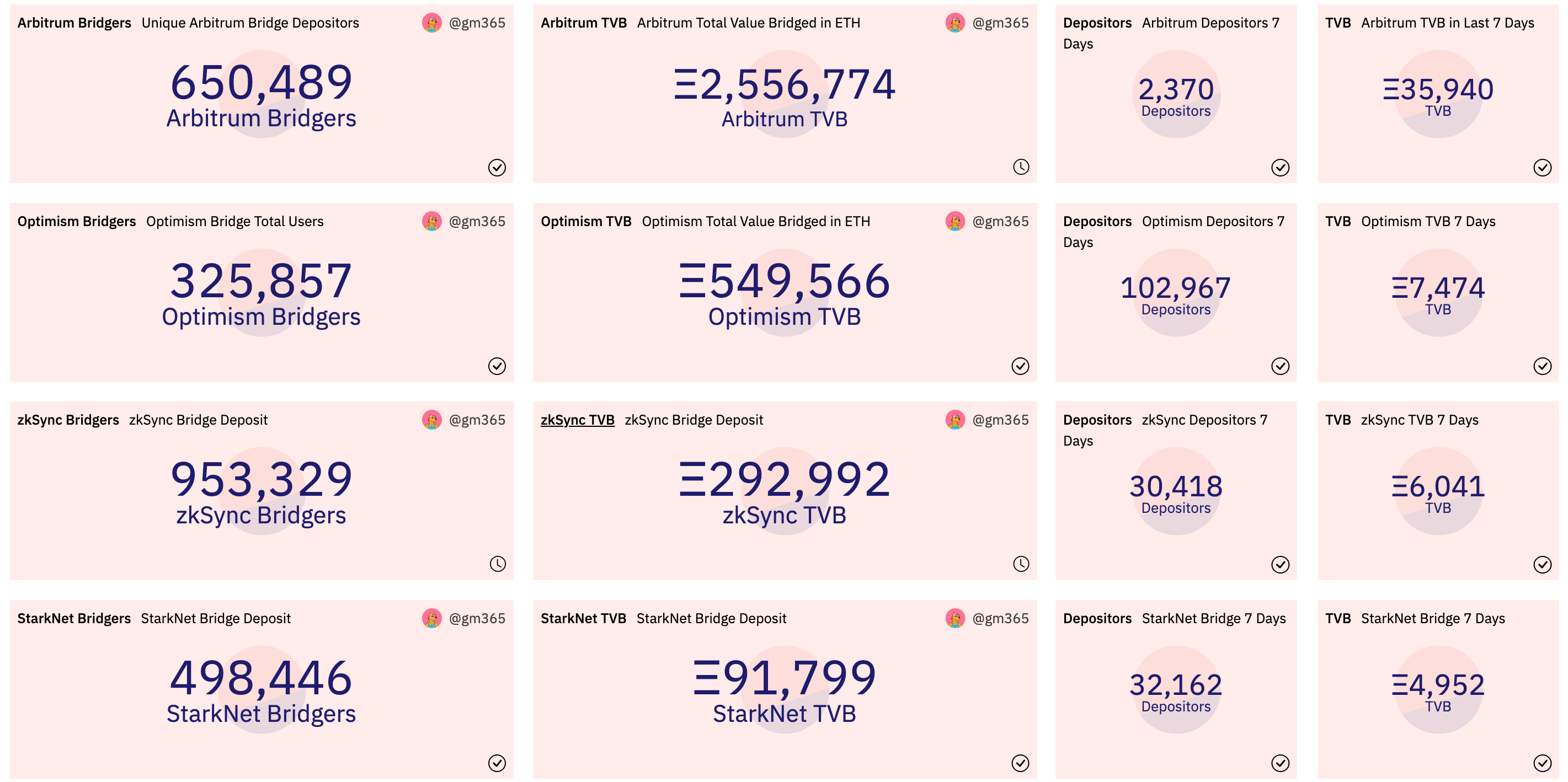Image resolution: width=1568 pixels, height=782 pixels.
Task: Open the zkSync TVB title link
Action: (577, 420)
